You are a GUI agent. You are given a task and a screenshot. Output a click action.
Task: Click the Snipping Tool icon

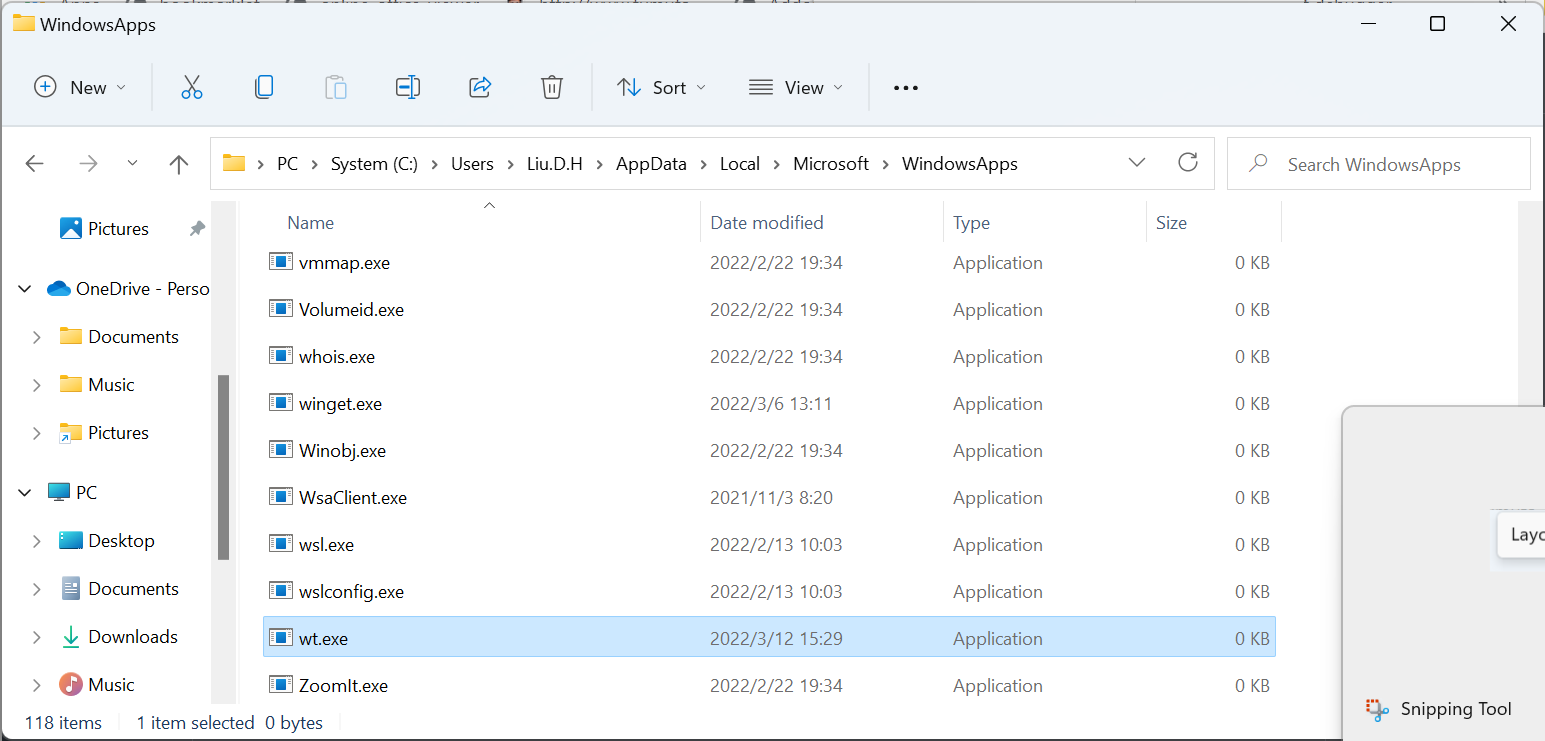[x=1378, y=710]
